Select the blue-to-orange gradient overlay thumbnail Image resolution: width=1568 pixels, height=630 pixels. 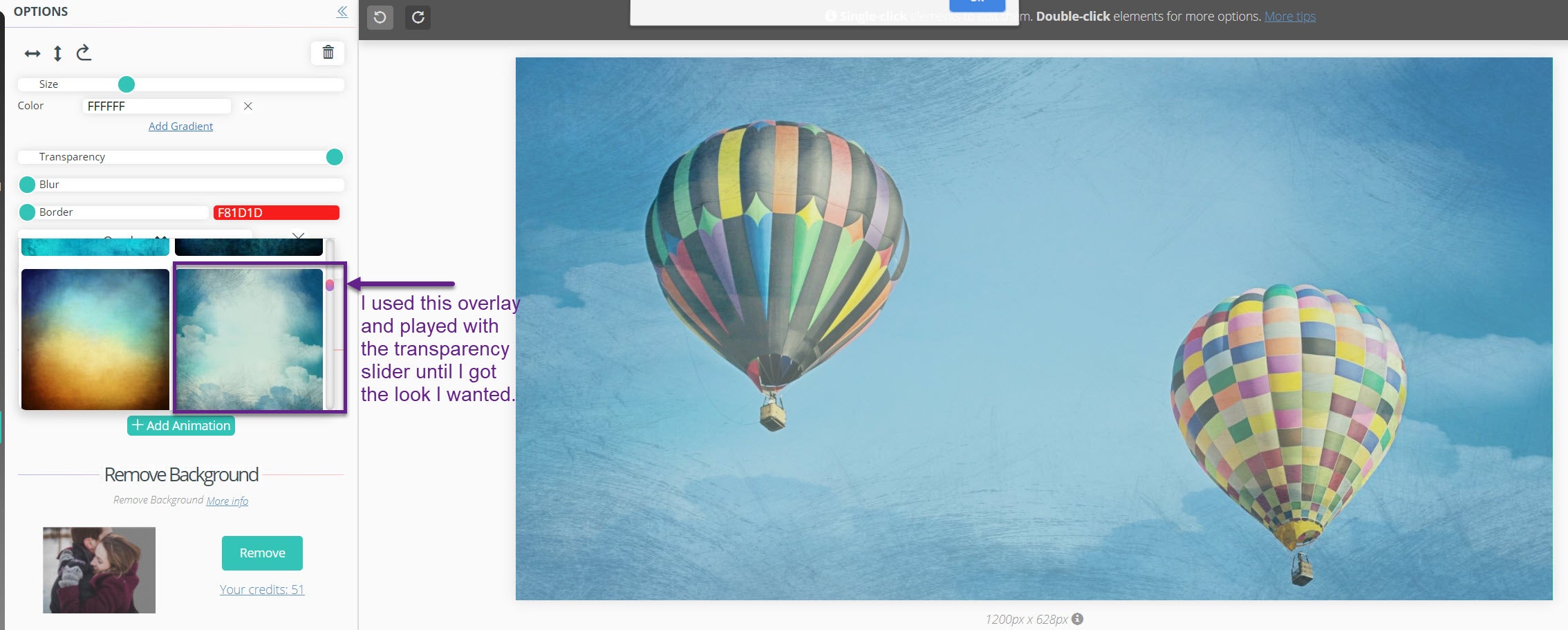[95, 340]
